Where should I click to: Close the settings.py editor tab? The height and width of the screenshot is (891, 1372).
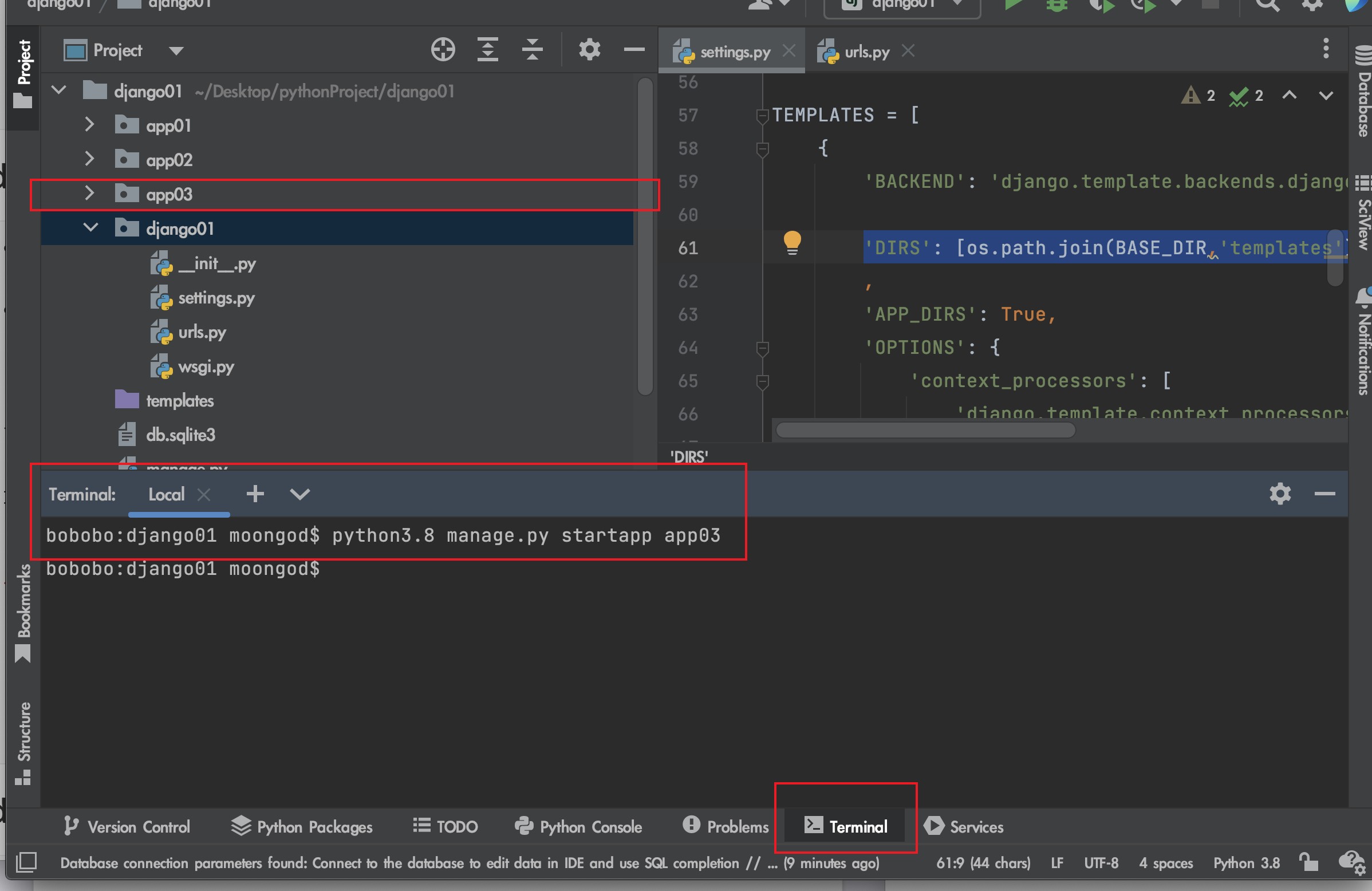789,51
